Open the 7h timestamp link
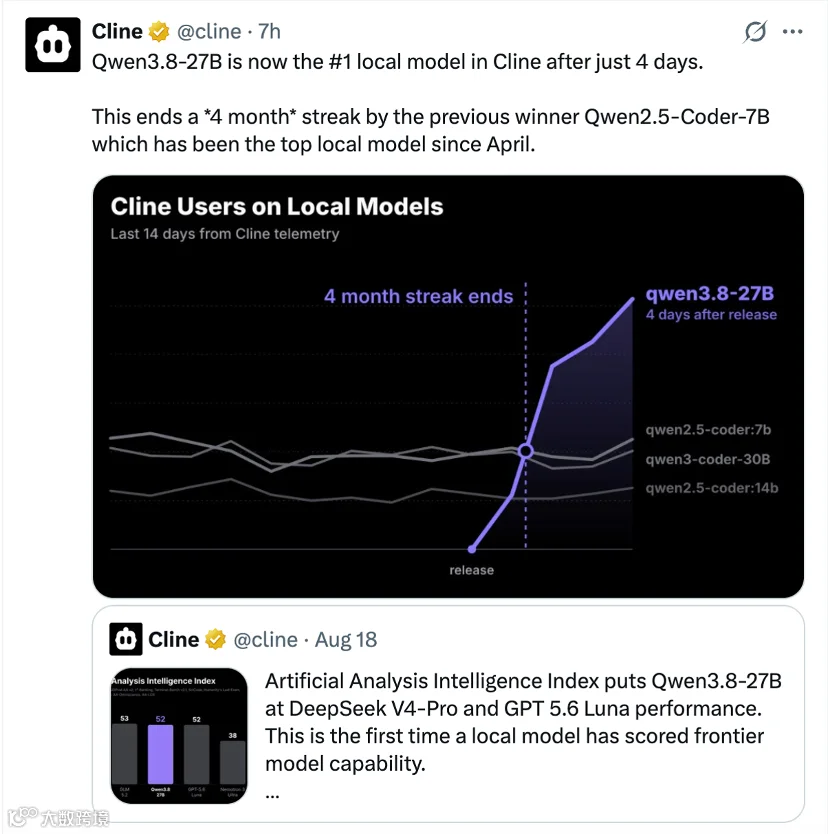This screenshot has width=828, height=834. (269, 31)
